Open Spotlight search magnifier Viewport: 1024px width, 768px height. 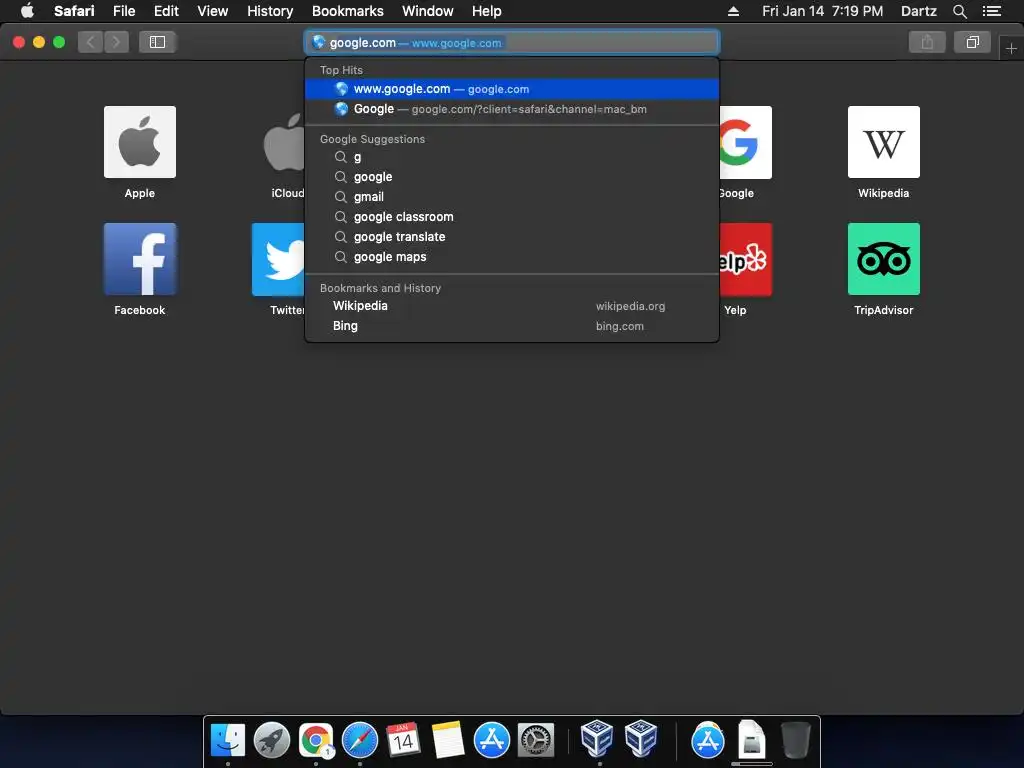coord(959,11)
